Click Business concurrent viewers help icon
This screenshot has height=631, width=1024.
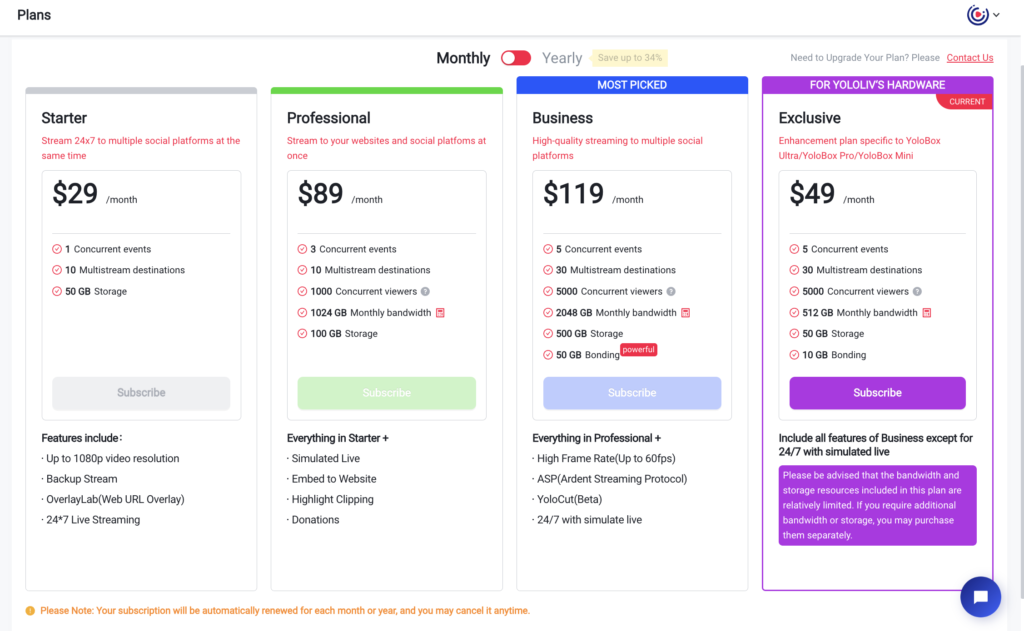coord(671,291)
